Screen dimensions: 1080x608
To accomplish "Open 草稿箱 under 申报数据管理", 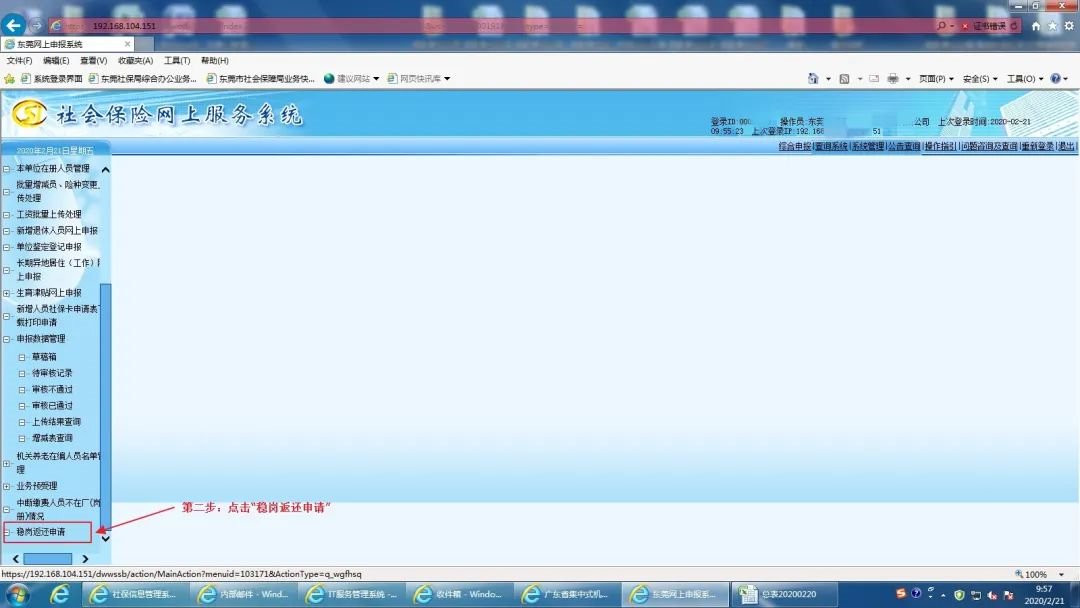I will (44, 357).
